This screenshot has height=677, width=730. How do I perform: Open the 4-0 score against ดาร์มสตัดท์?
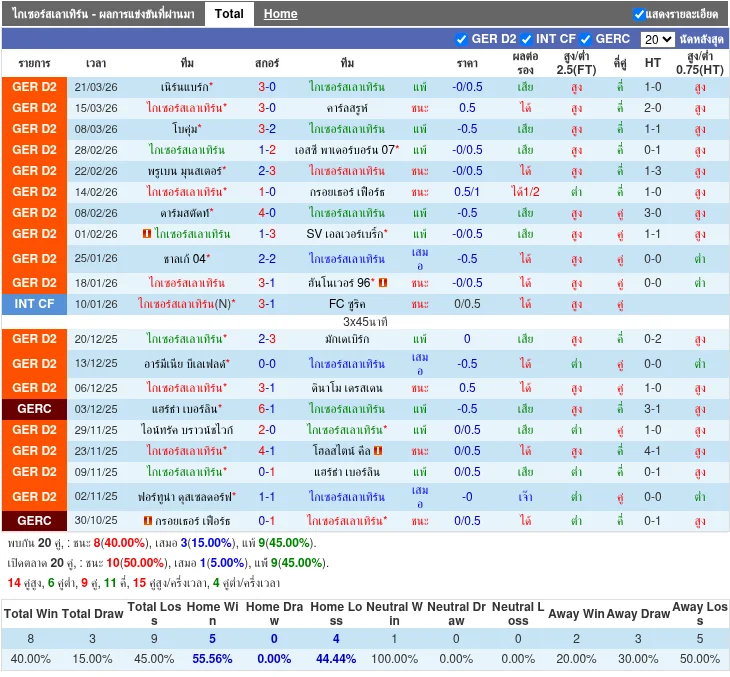(x=267, y=213)
